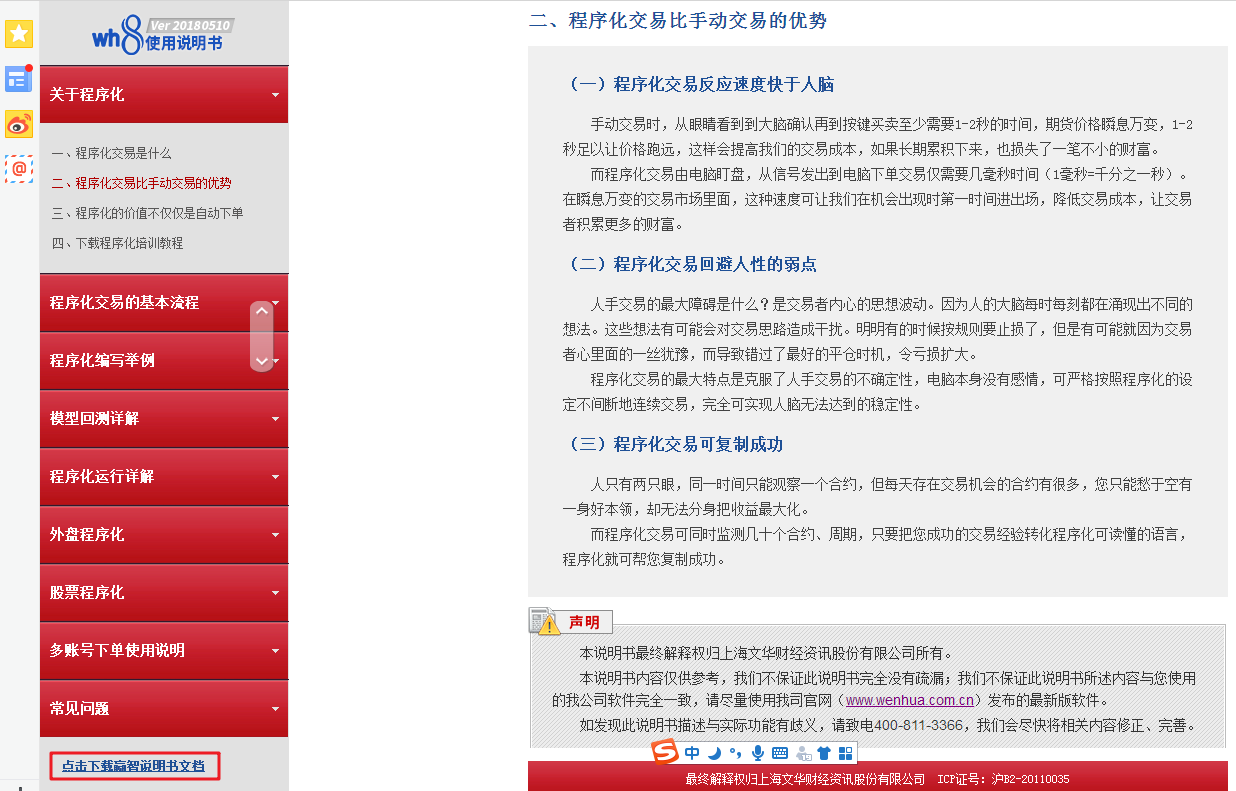This screenshot has height=791, width=1236.
Task: Select 一、程序化交易是什么 menu item
Action: 111,153
